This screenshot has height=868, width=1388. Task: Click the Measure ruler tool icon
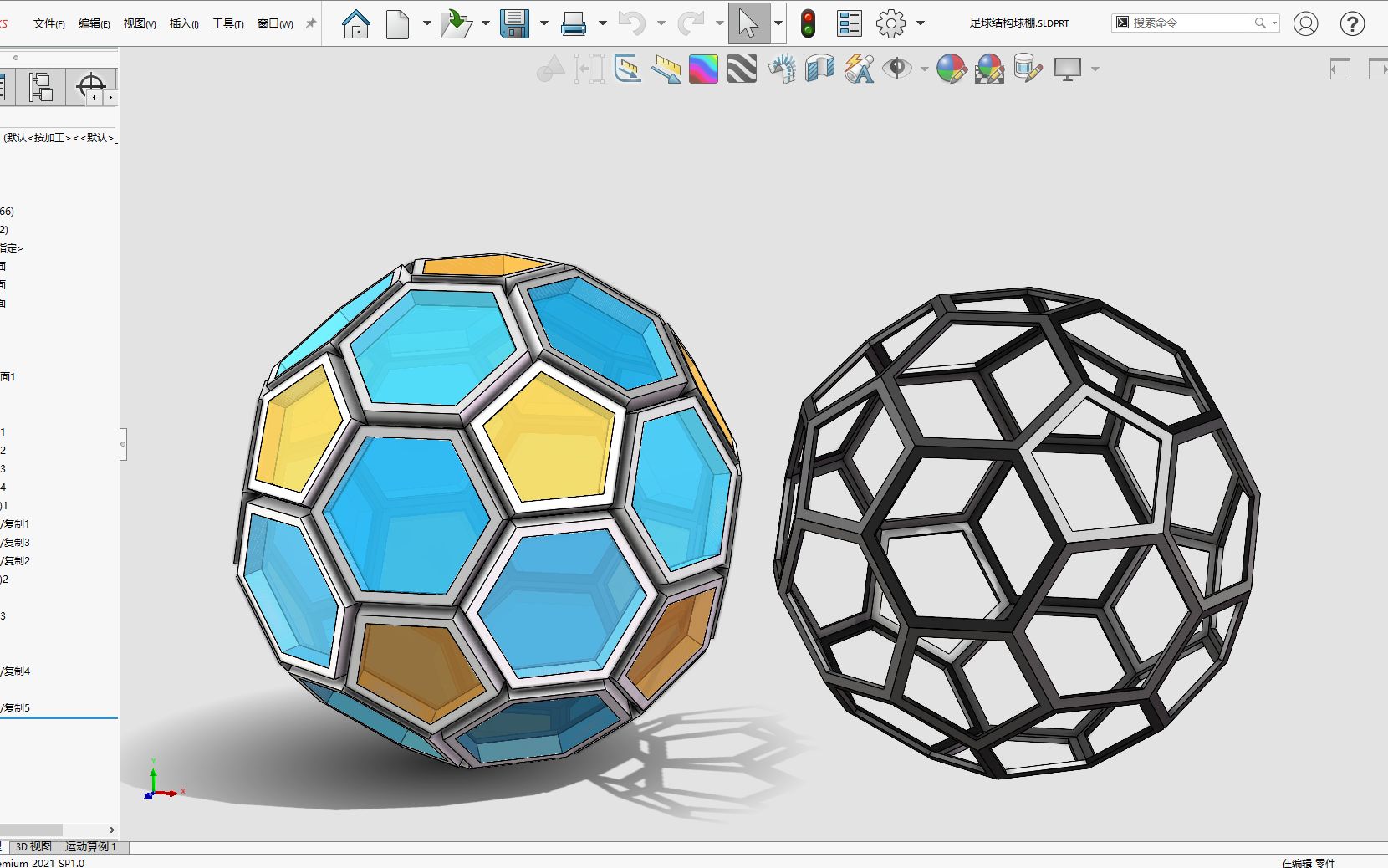pos(666,69)
